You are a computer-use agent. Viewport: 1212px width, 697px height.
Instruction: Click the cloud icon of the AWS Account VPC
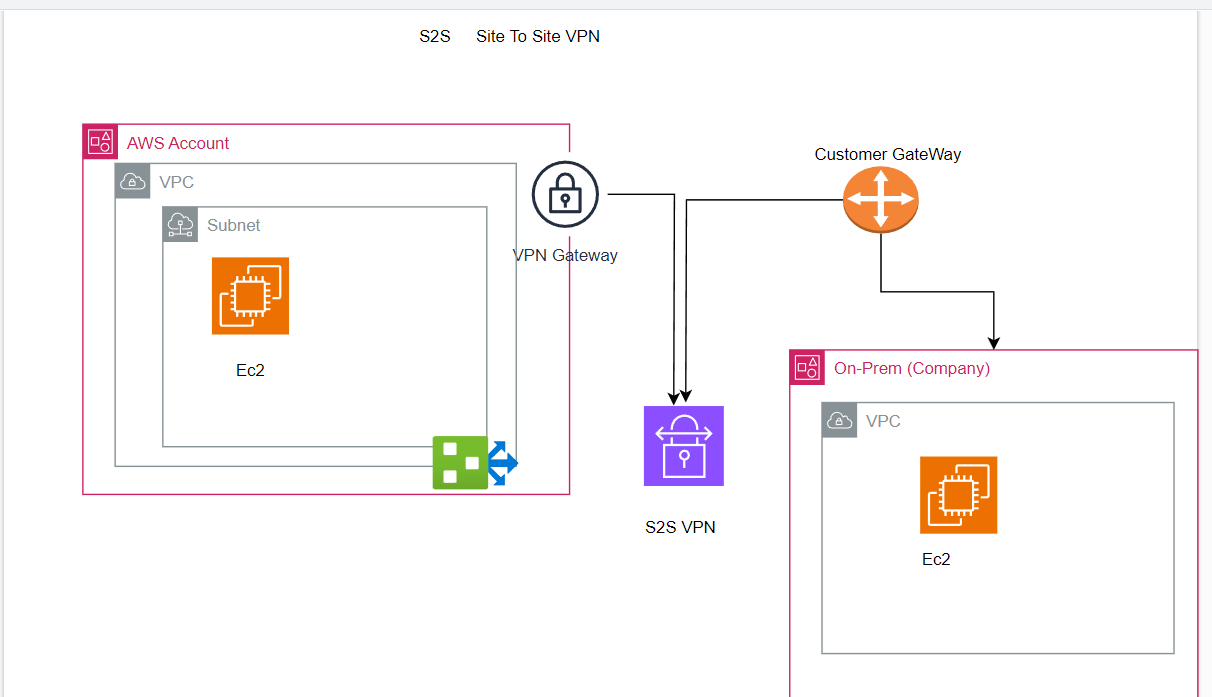click(132, 181)
